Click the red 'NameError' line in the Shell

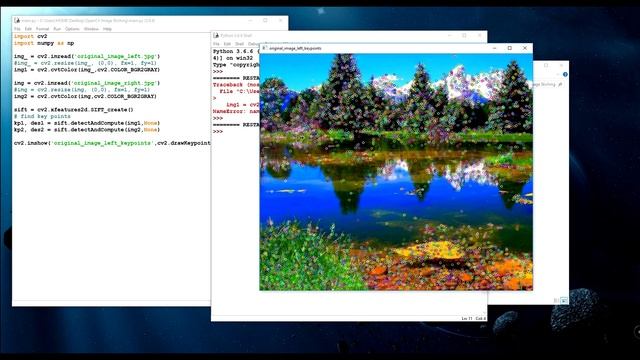click(x=236, y=111)
